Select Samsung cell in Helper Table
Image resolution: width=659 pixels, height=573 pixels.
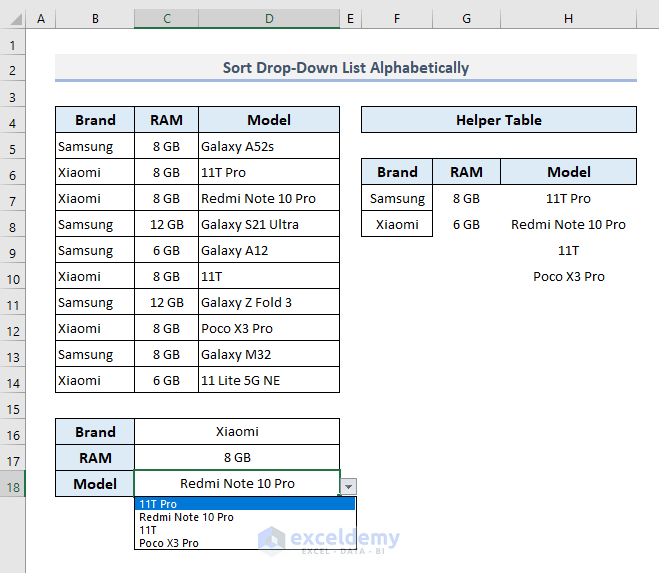click(x=397, y=198)
